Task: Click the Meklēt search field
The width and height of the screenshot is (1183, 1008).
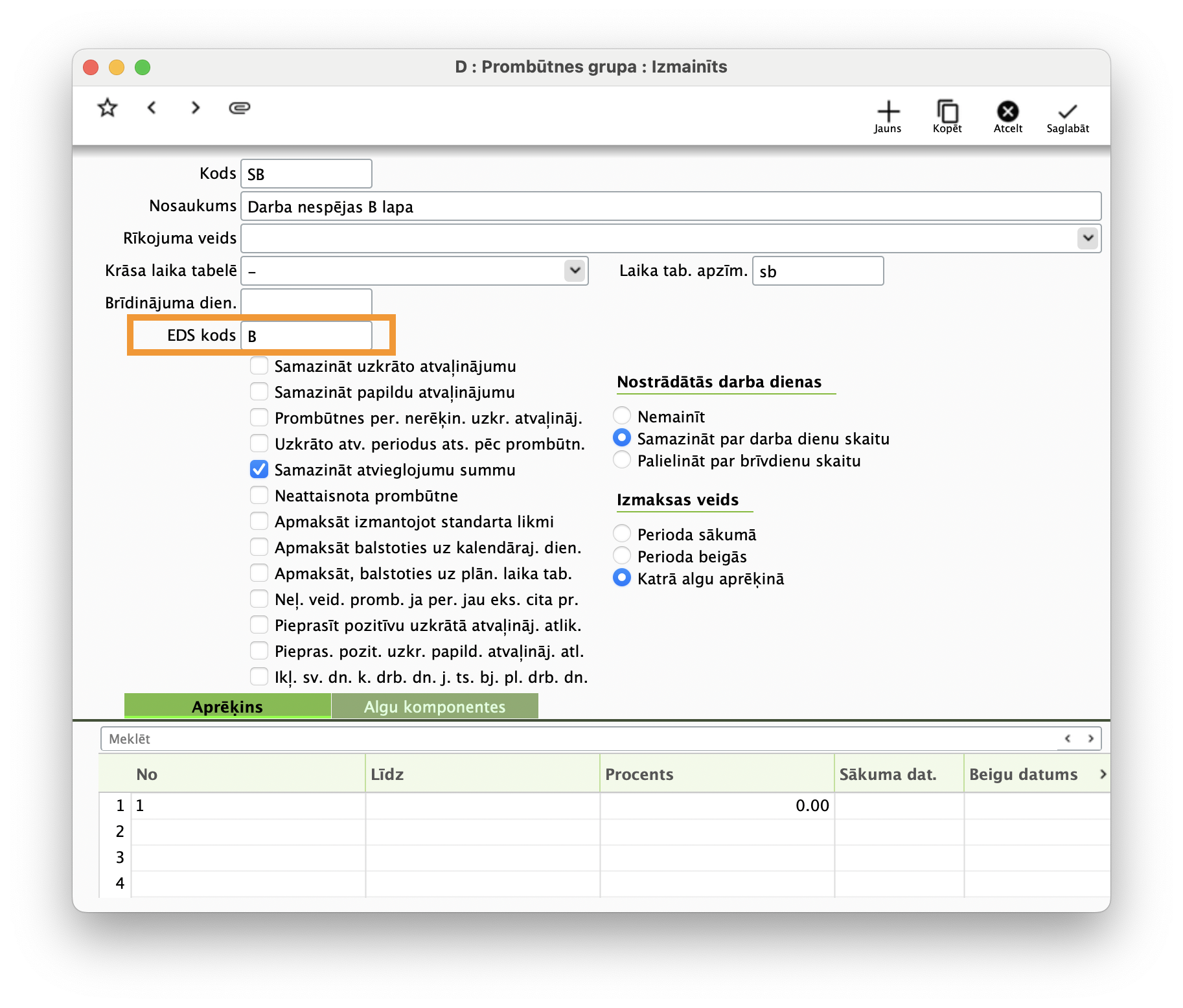Action: pyautogui.click(x=577, y=739)
